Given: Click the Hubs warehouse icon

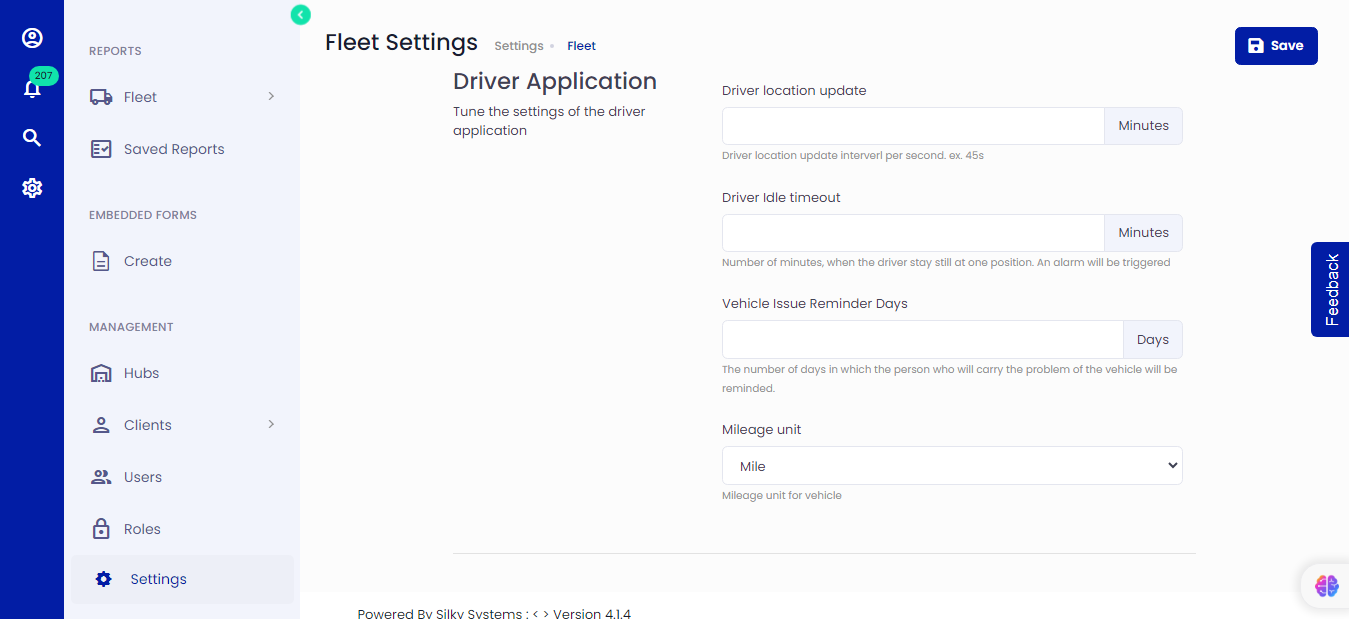Looking at the screenshot, I should point(101,373).
